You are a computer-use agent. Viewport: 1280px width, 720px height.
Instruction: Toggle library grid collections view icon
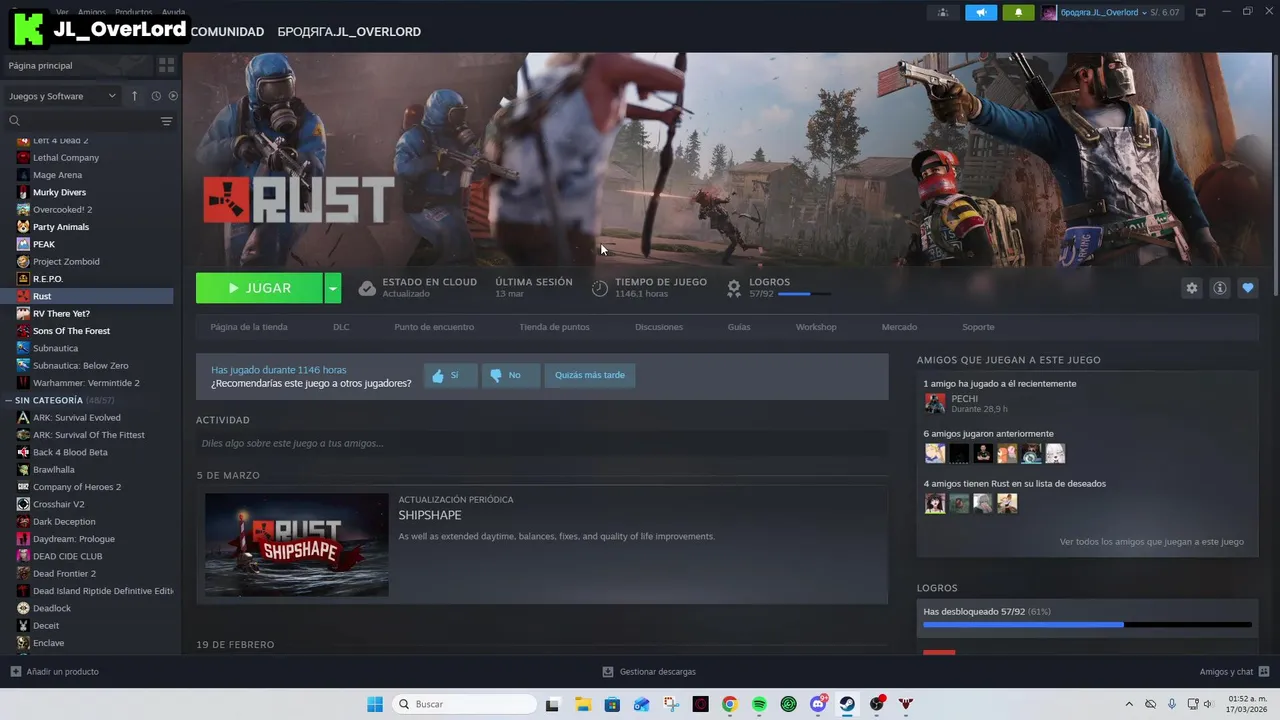point(166,65)
